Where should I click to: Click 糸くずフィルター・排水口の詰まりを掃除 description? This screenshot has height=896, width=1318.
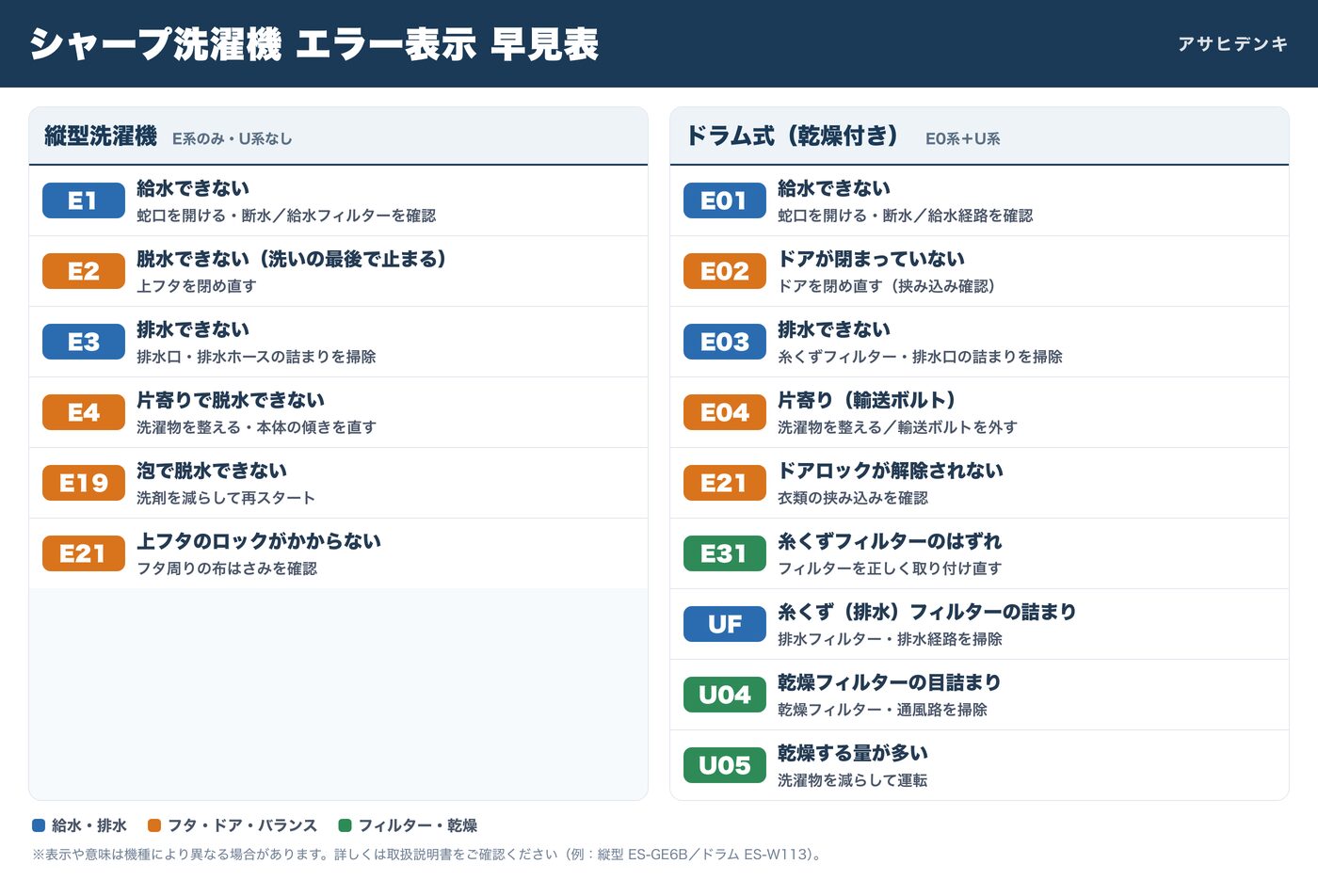click(920, 357)
